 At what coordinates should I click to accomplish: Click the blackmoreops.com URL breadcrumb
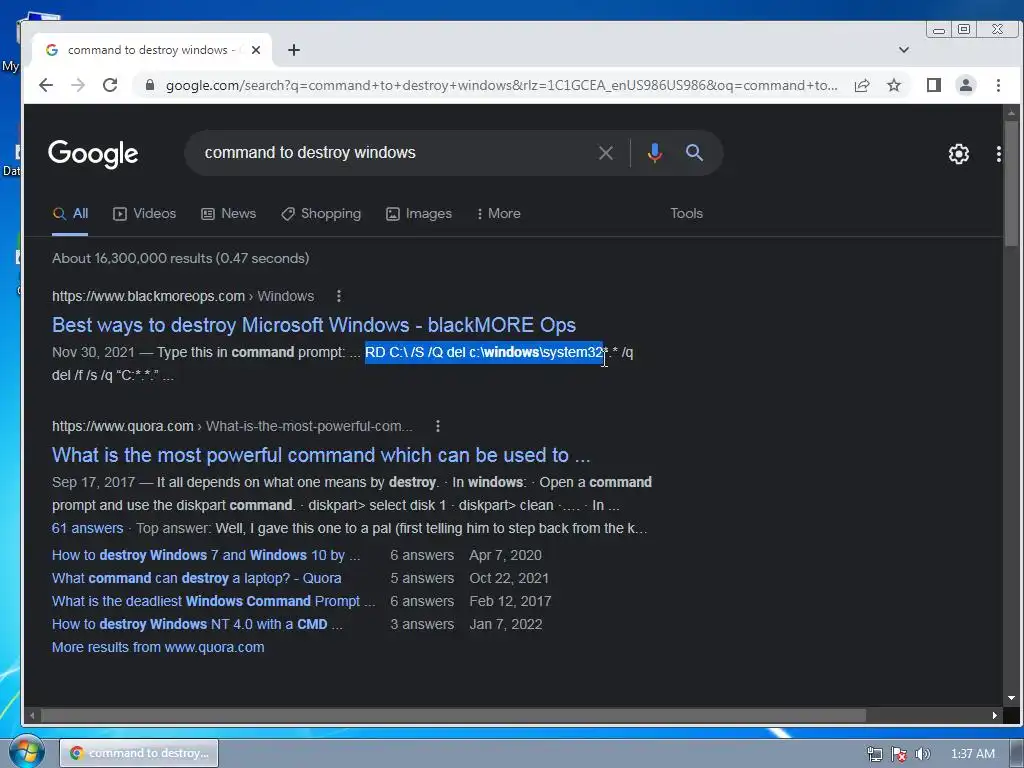click(x=183, y=296)
